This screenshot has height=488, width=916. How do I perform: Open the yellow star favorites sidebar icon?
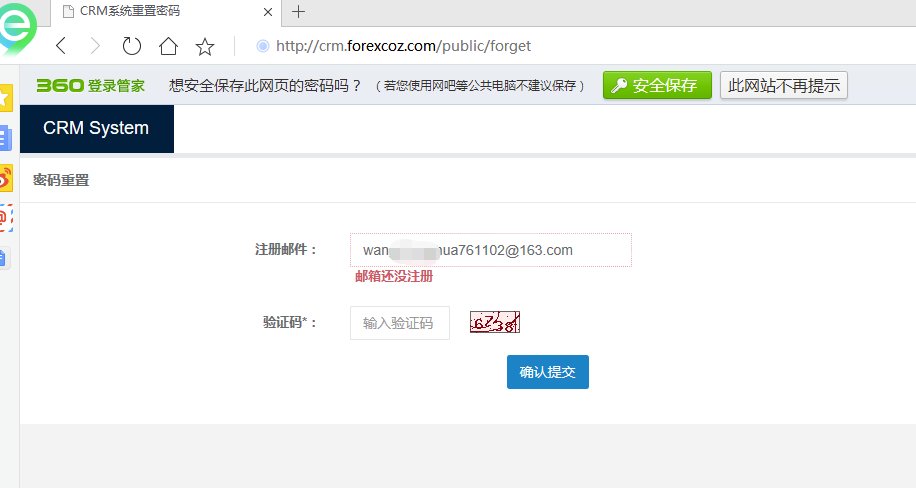click(5, 97)
